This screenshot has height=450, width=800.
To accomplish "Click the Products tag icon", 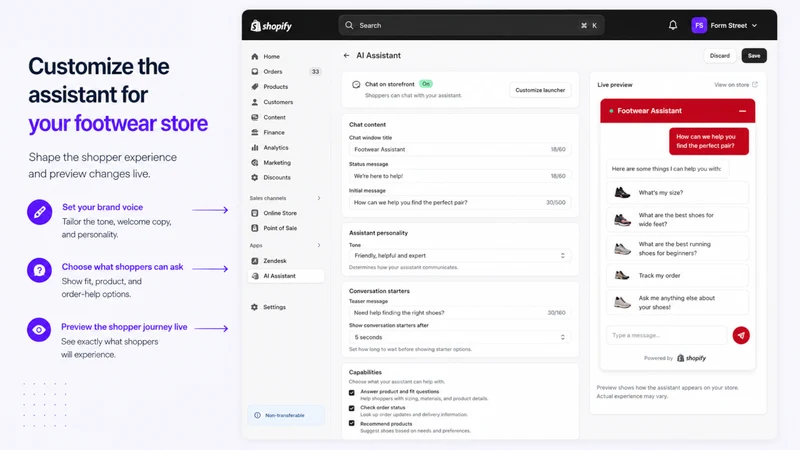I will pyautogui.click(x=255, y=87).
